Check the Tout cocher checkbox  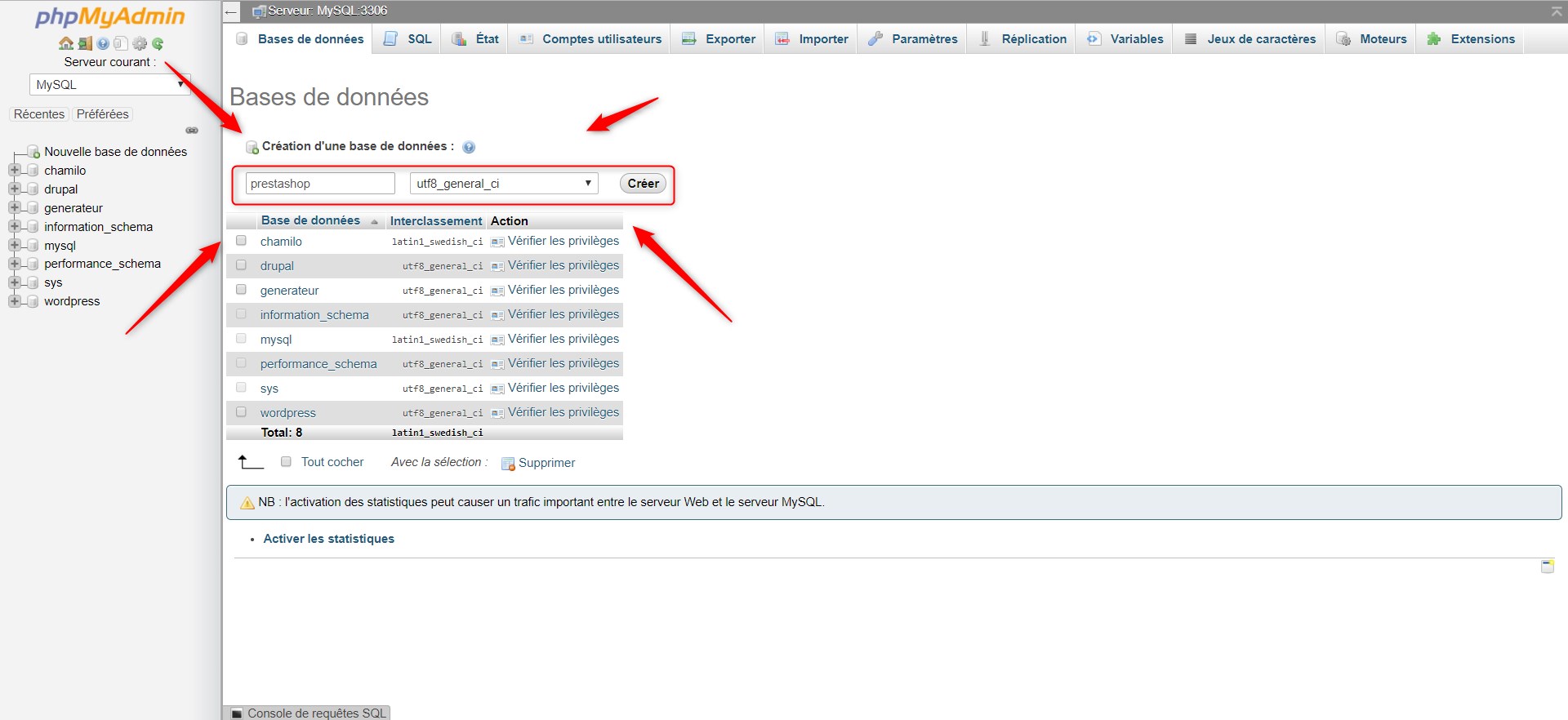(x=286, y=461)
